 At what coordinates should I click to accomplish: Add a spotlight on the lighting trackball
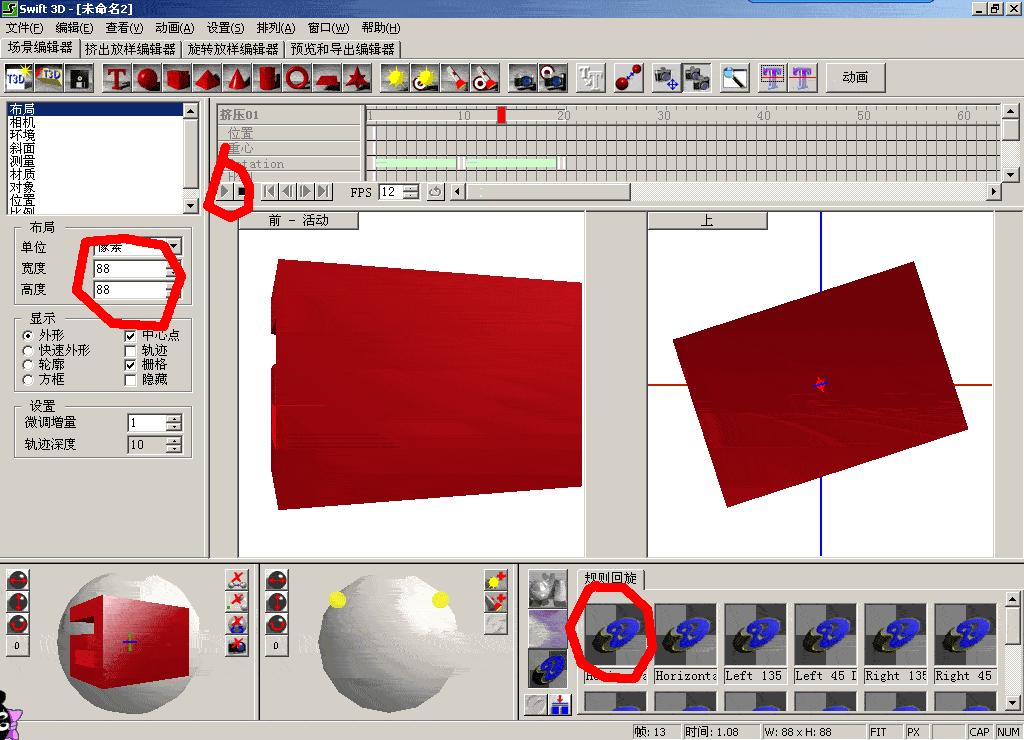496,602
